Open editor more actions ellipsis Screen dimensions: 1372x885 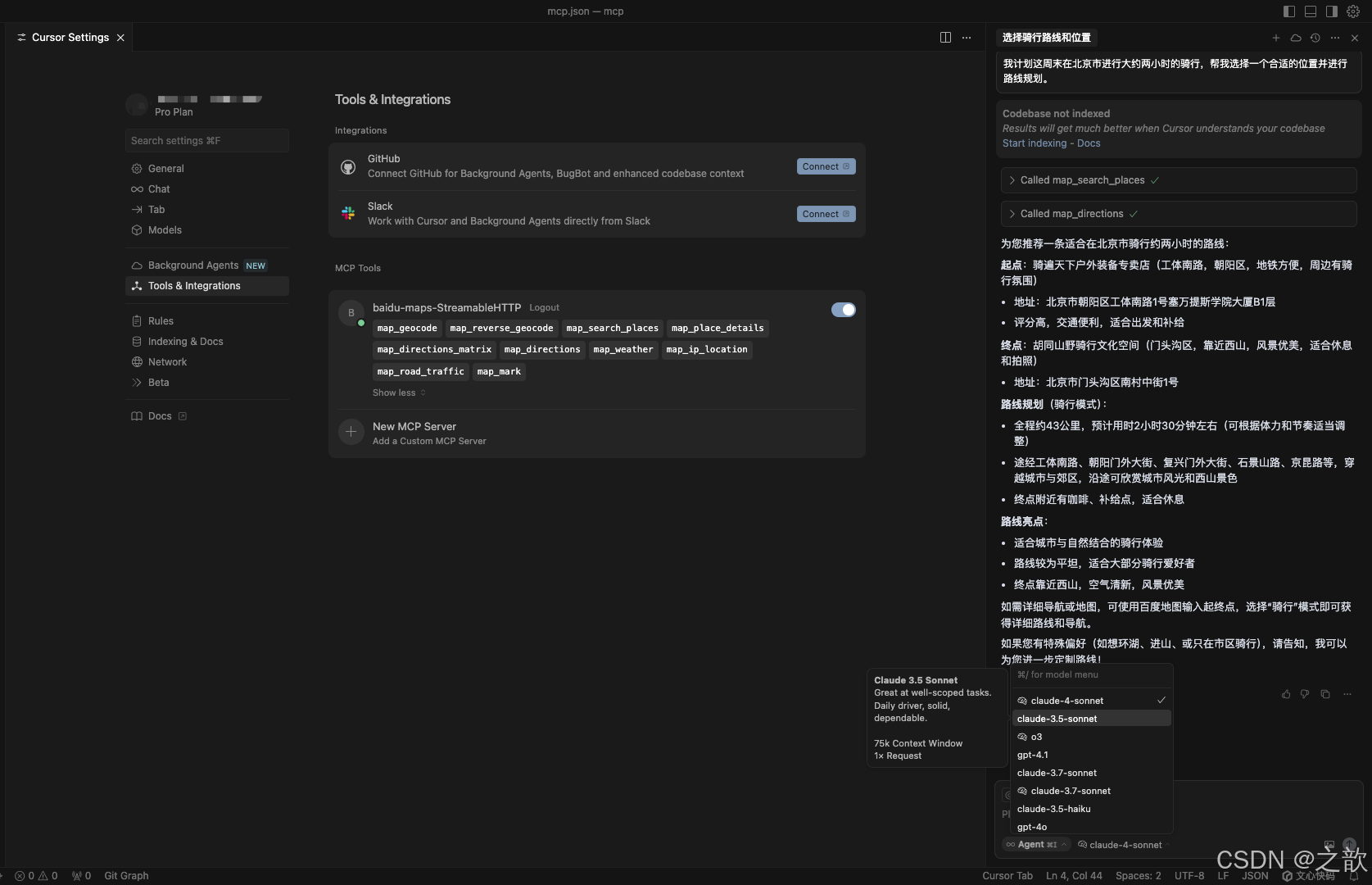click(967, 38)
